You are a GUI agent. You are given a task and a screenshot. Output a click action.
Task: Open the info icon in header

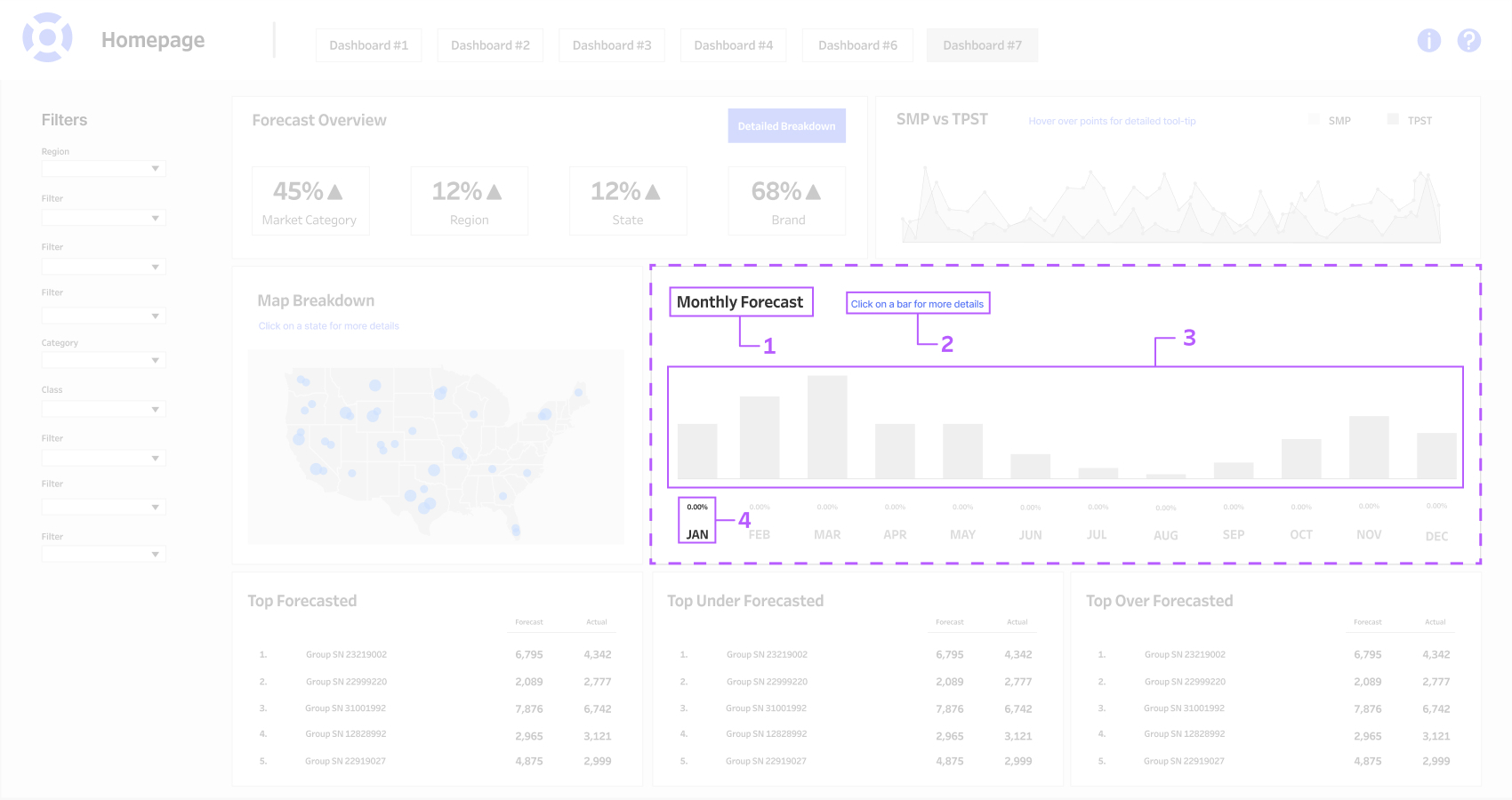(x=1428, y=40)
